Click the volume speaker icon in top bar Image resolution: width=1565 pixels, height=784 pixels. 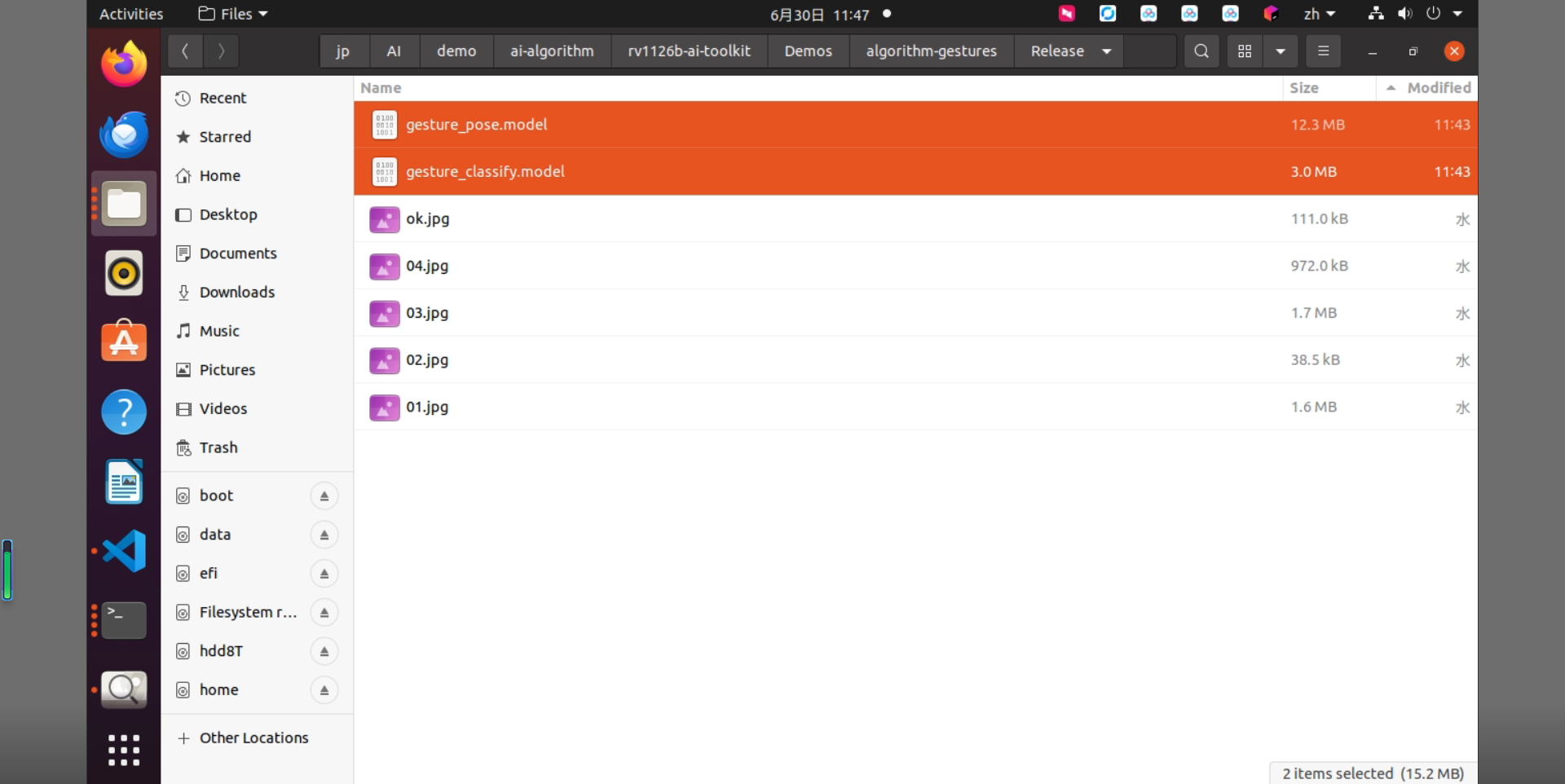tap(1405, 14)
